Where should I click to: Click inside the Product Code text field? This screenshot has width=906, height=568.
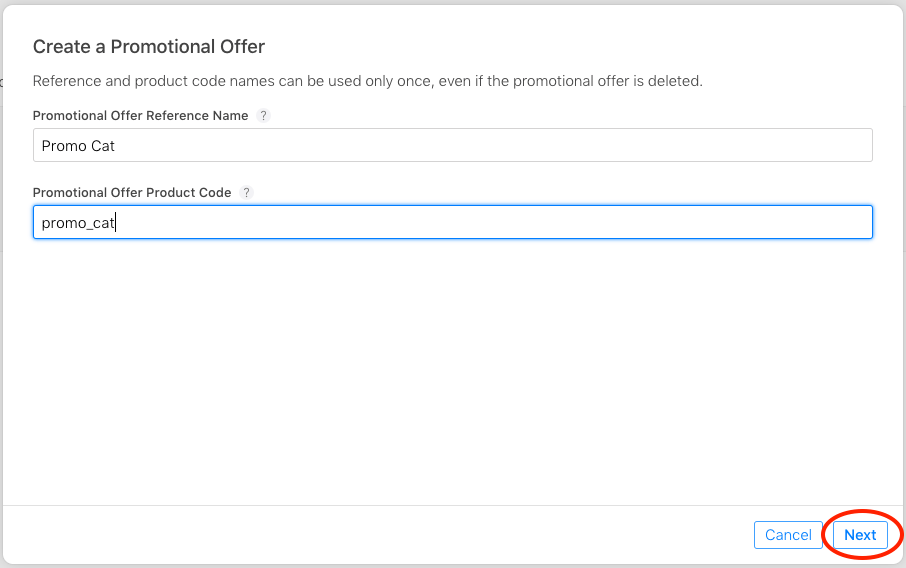452,222
